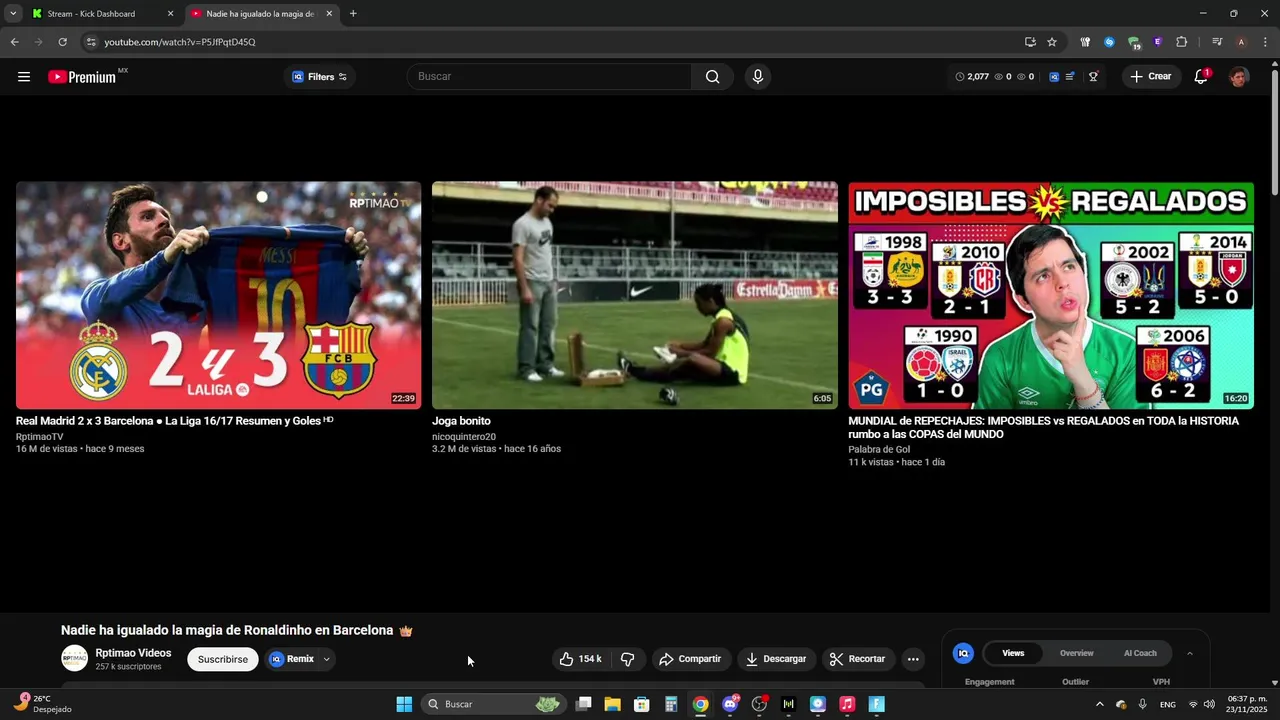
Task: Click the vidIQ panel logo icon
Action: click(x=963, y=653)
